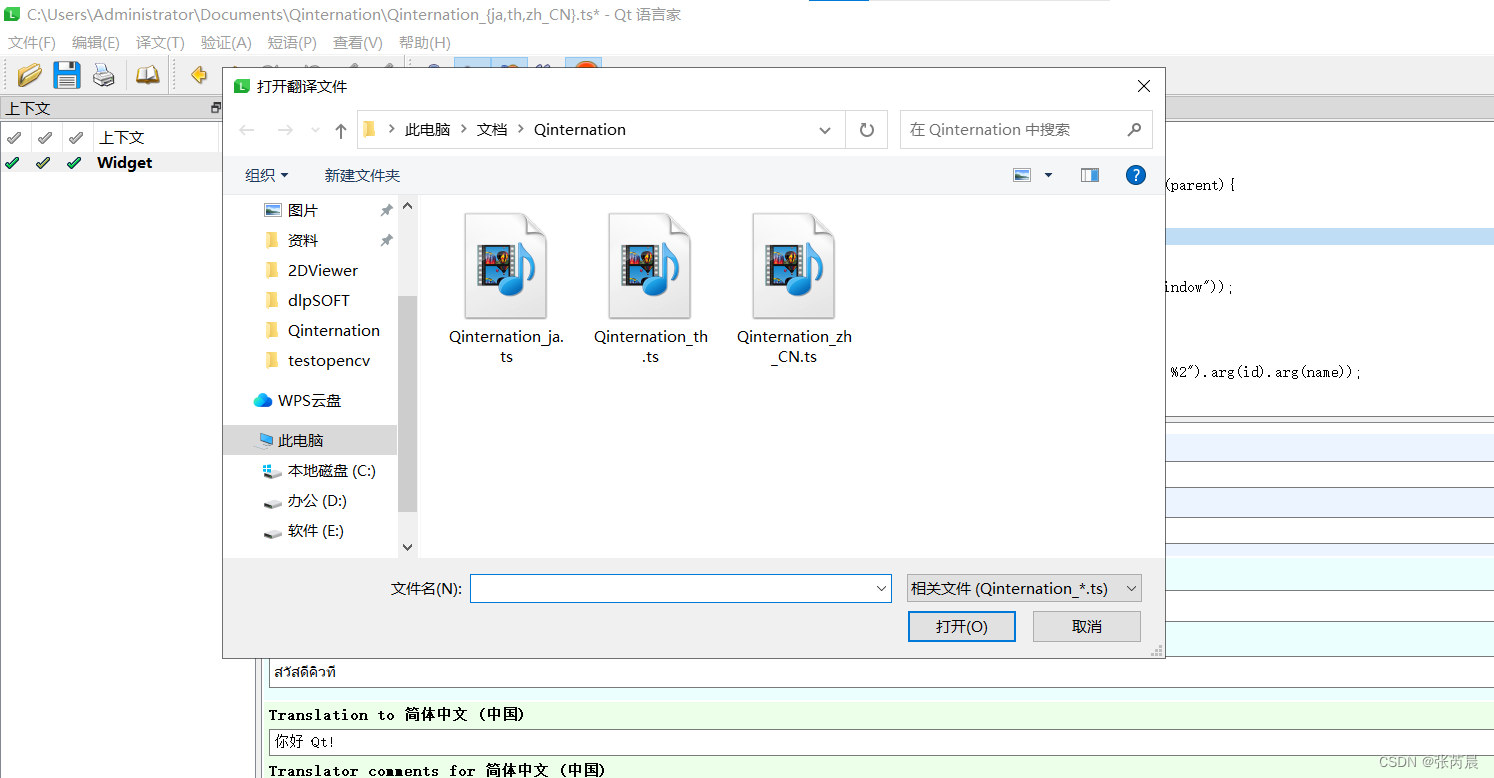Open file type filter combo box
Image resolution: width=1494 pixels, height=778 pixels.
point(1024,589)
